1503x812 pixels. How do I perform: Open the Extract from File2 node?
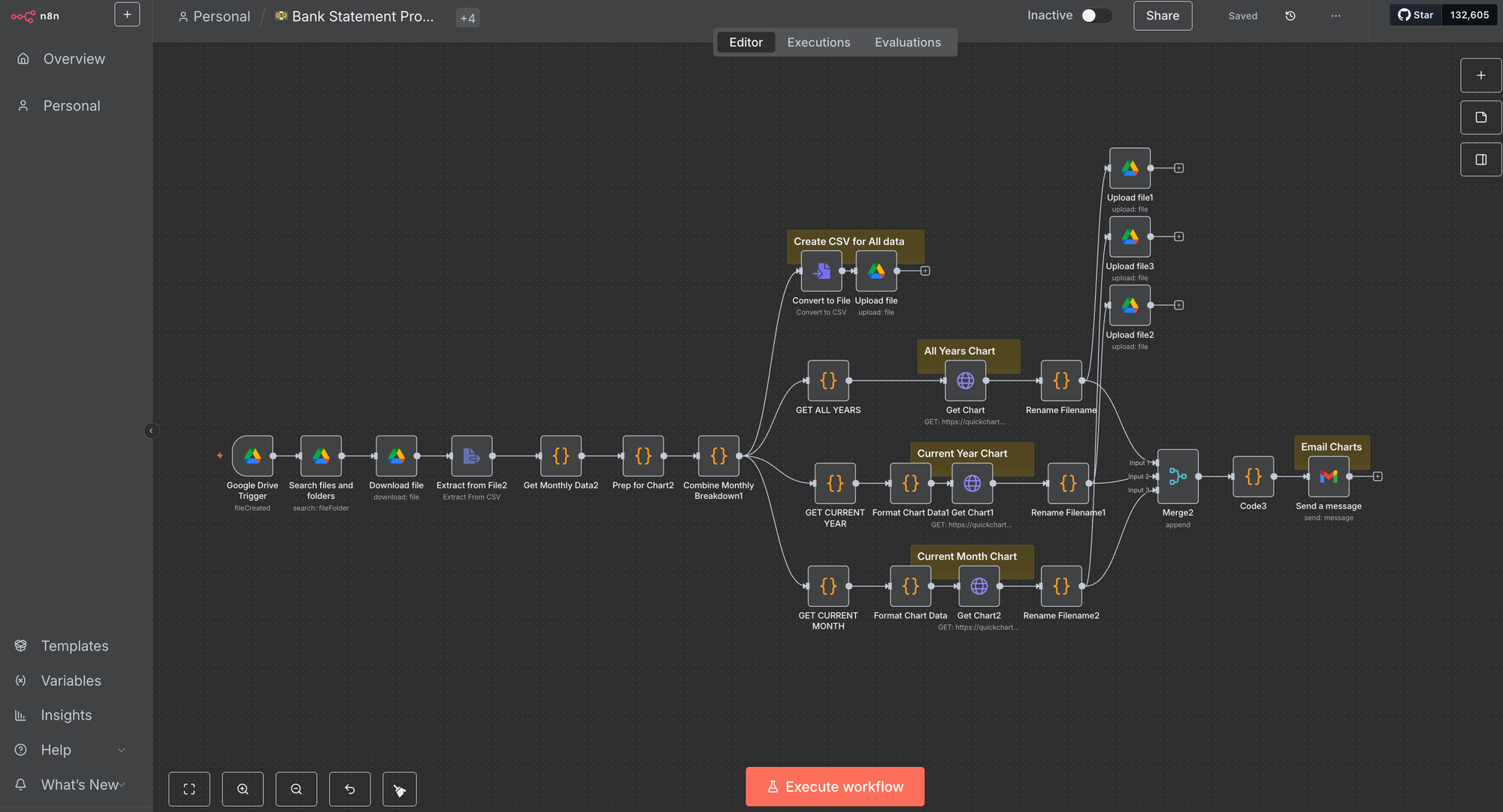pos(472,456)
